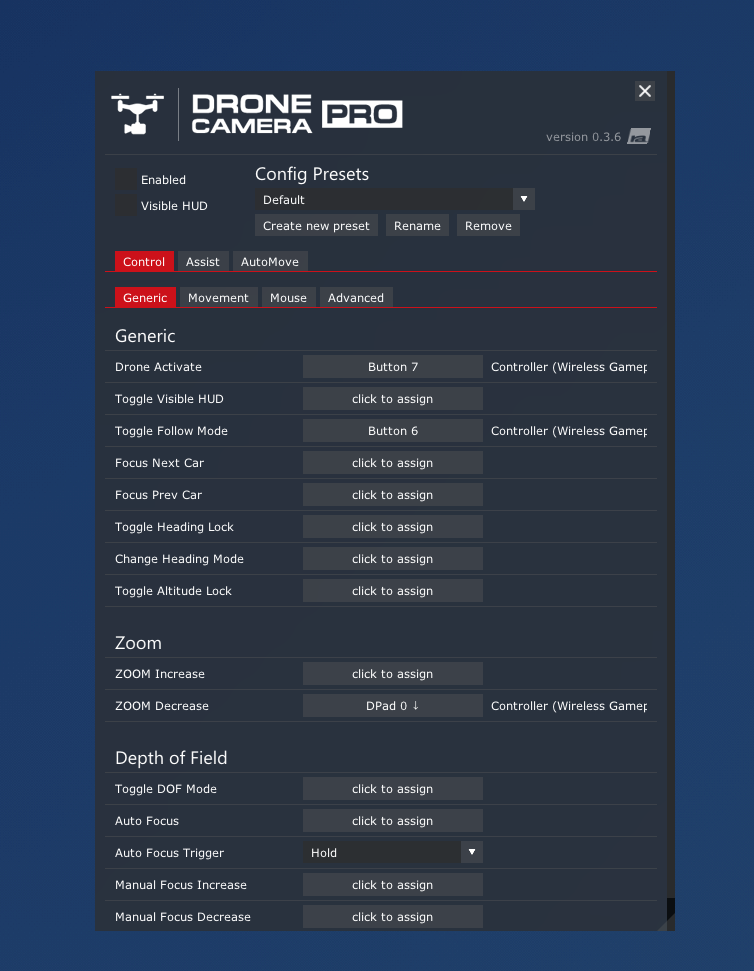Change the ZOOM Decrease DPad binding
This screenshot has width=754, height=971.
(393, 706)
